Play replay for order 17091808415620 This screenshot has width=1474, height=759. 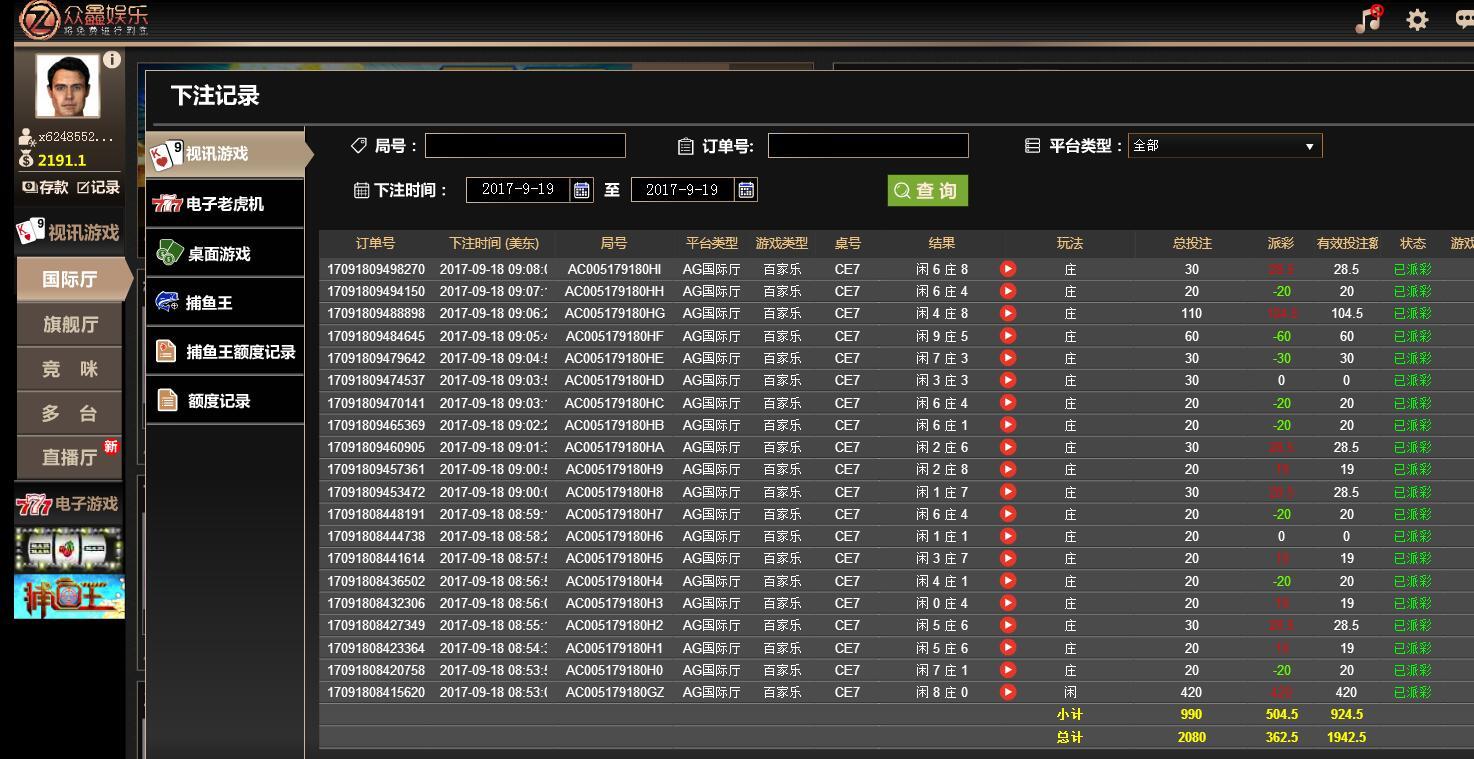[1008, 692]
